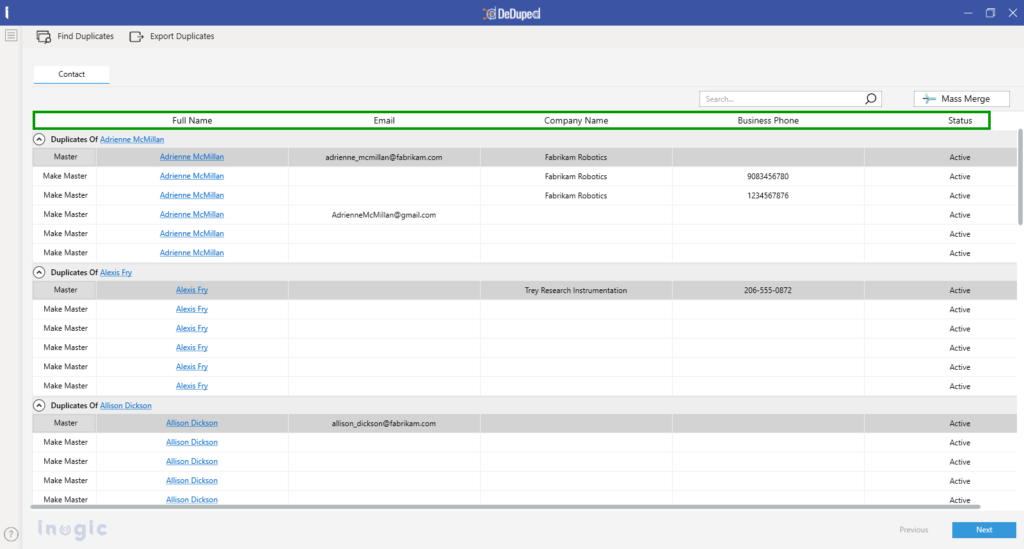Open the hamburger menu icon in the sidebar

(11, 35)
